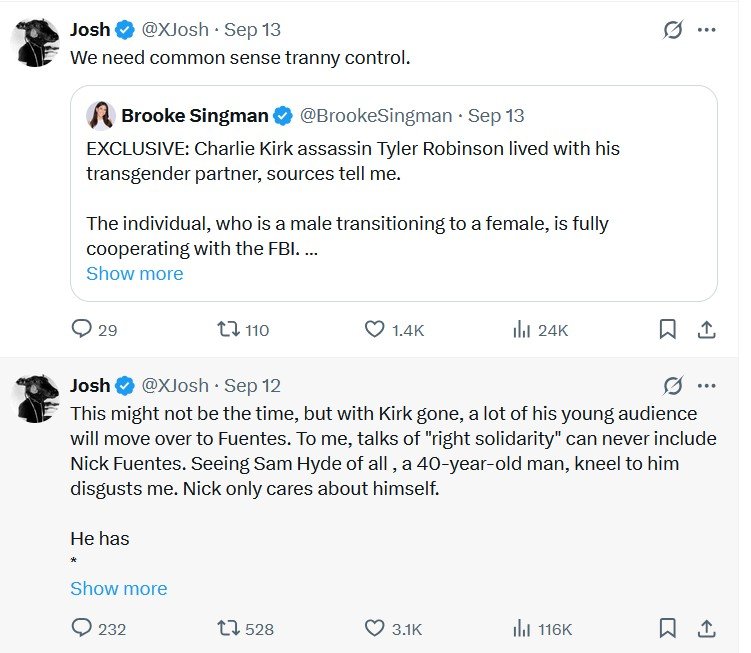Open more options menu on Sep 13 post
751x653 pixels.
pos(706,30)
